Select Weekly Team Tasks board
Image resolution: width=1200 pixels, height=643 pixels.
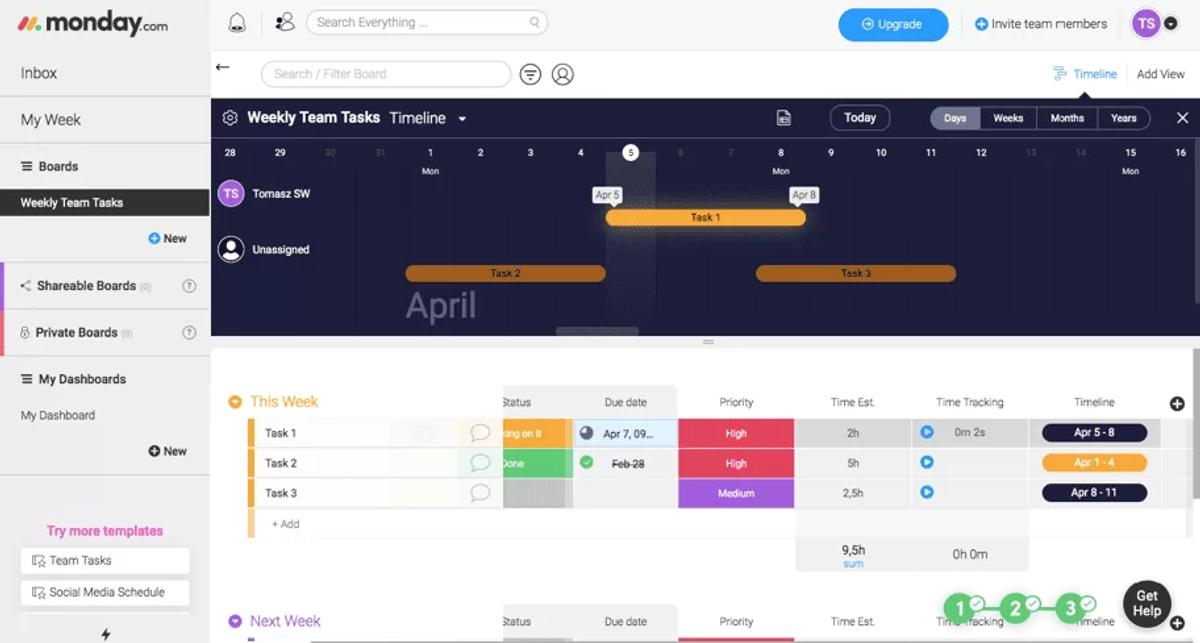pos(105,203)
